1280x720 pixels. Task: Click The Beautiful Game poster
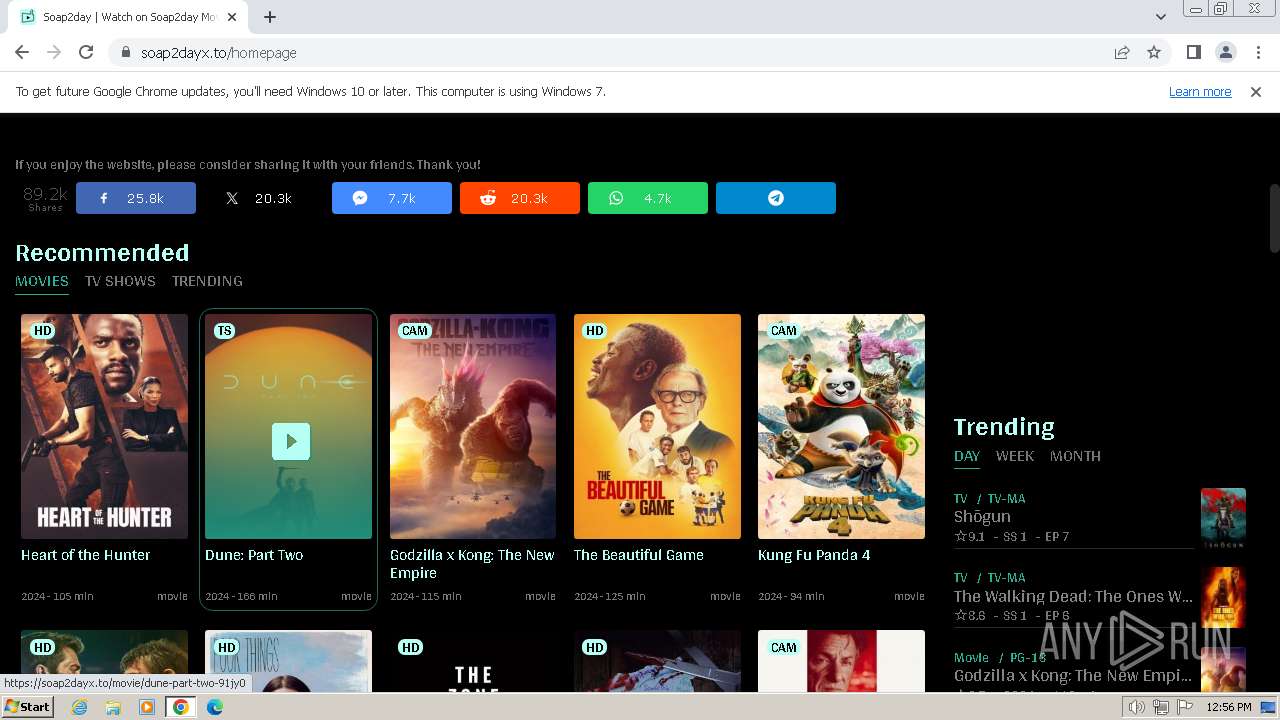(657, 427)
